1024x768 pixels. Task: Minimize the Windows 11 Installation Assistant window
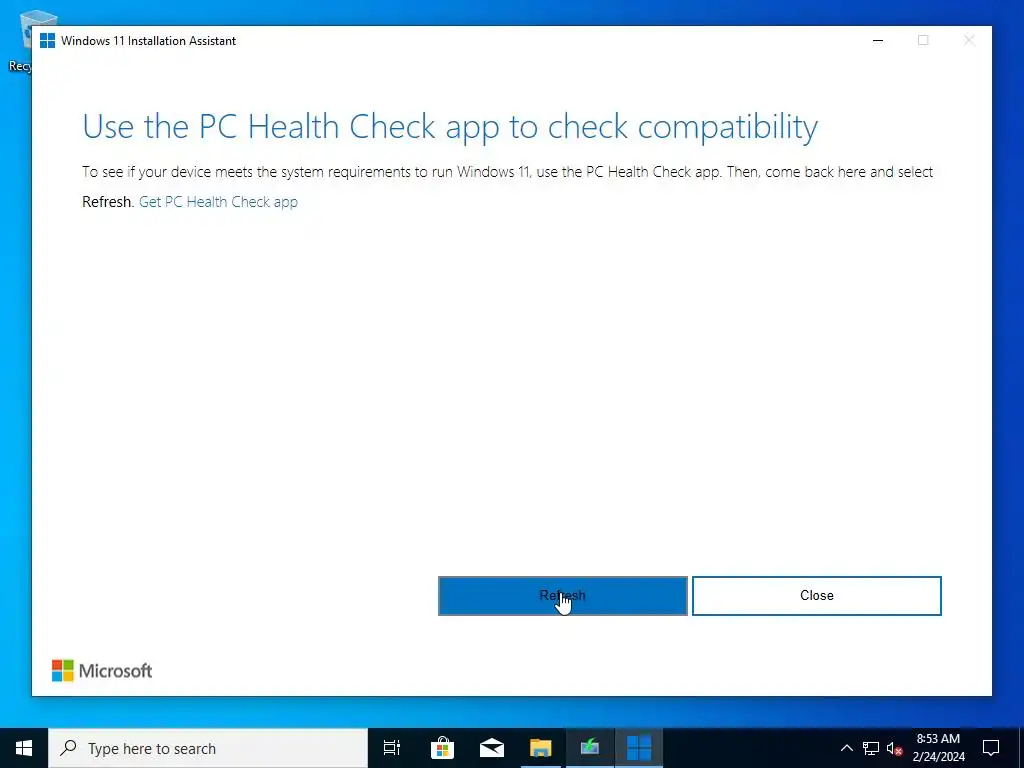[878, 40]
